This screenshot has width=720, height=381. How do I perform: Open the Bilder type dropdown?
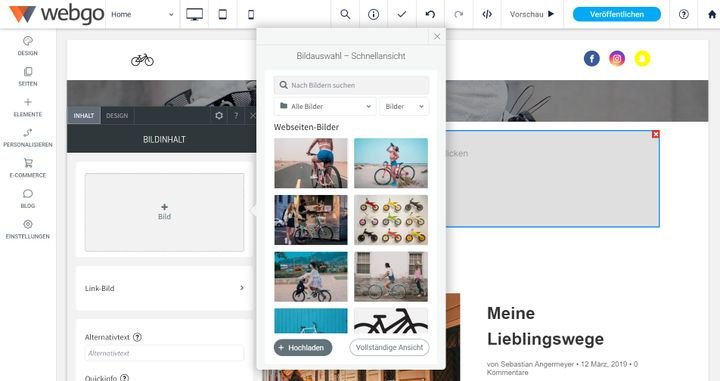point(405,106)
